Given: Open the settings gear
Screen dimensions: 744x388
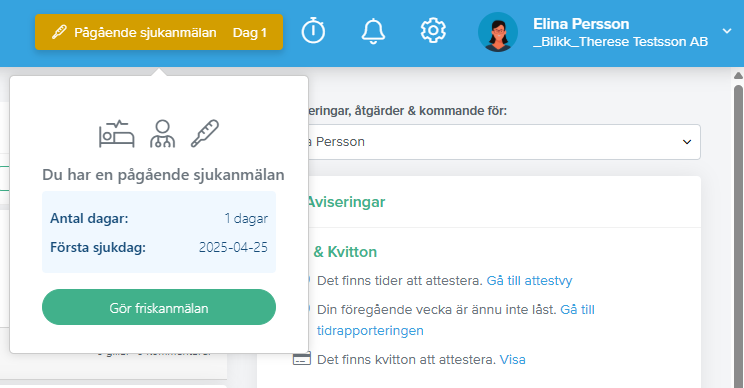Looking at the screenshot, I should [x=433, y=31].
